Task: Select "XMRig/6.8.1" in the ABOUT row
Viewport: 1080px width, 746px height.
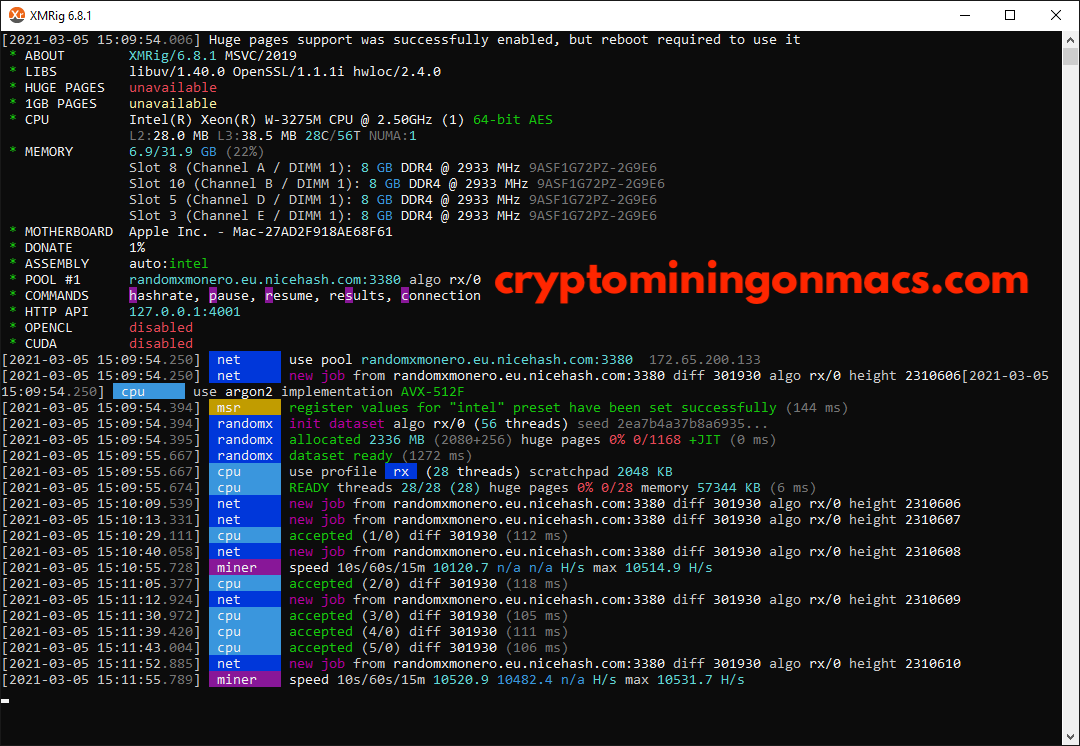Action: (x=172, y=56)
